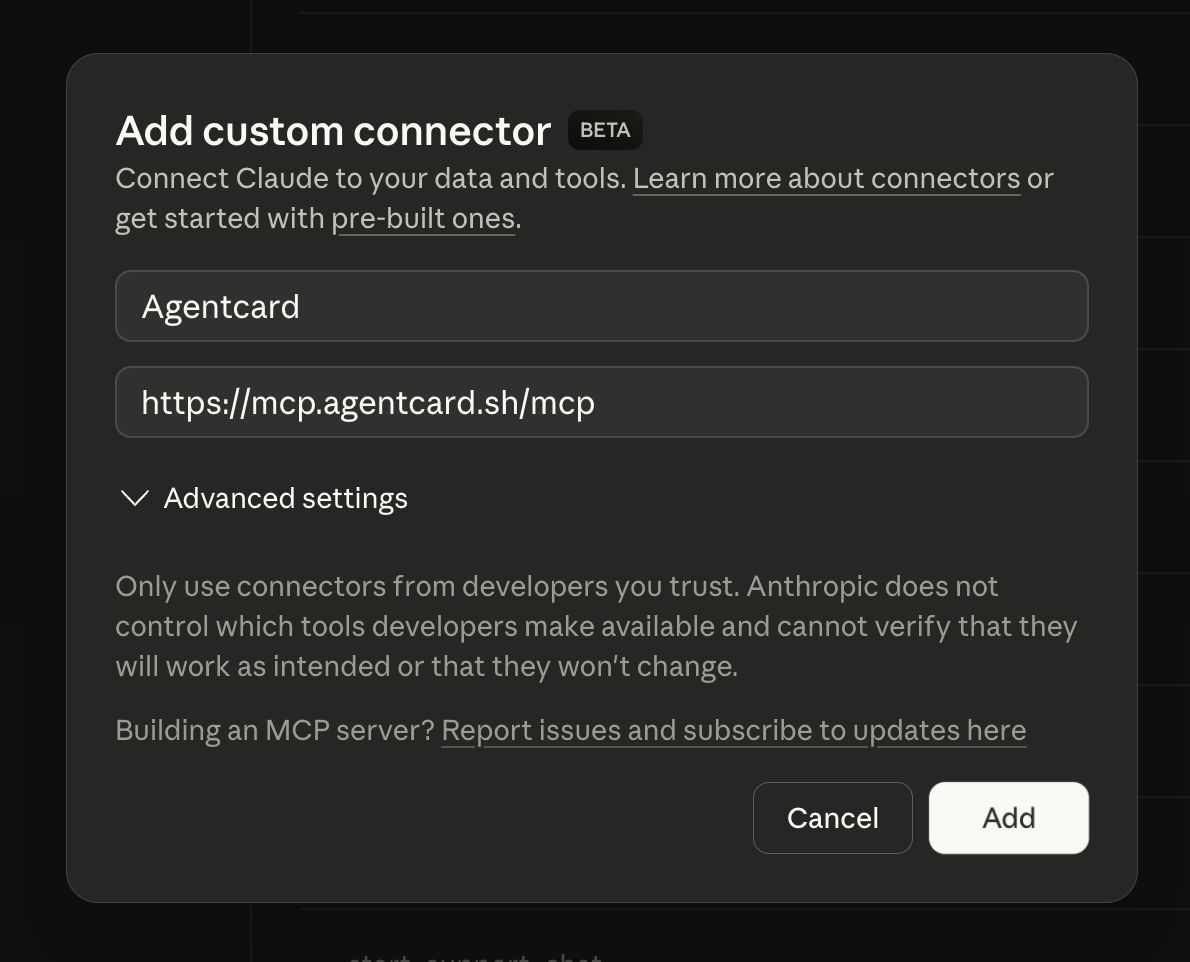Click the 'Add custom connector' dialog title
Viewport: 1190px width, 962px height.
(333, 130)
